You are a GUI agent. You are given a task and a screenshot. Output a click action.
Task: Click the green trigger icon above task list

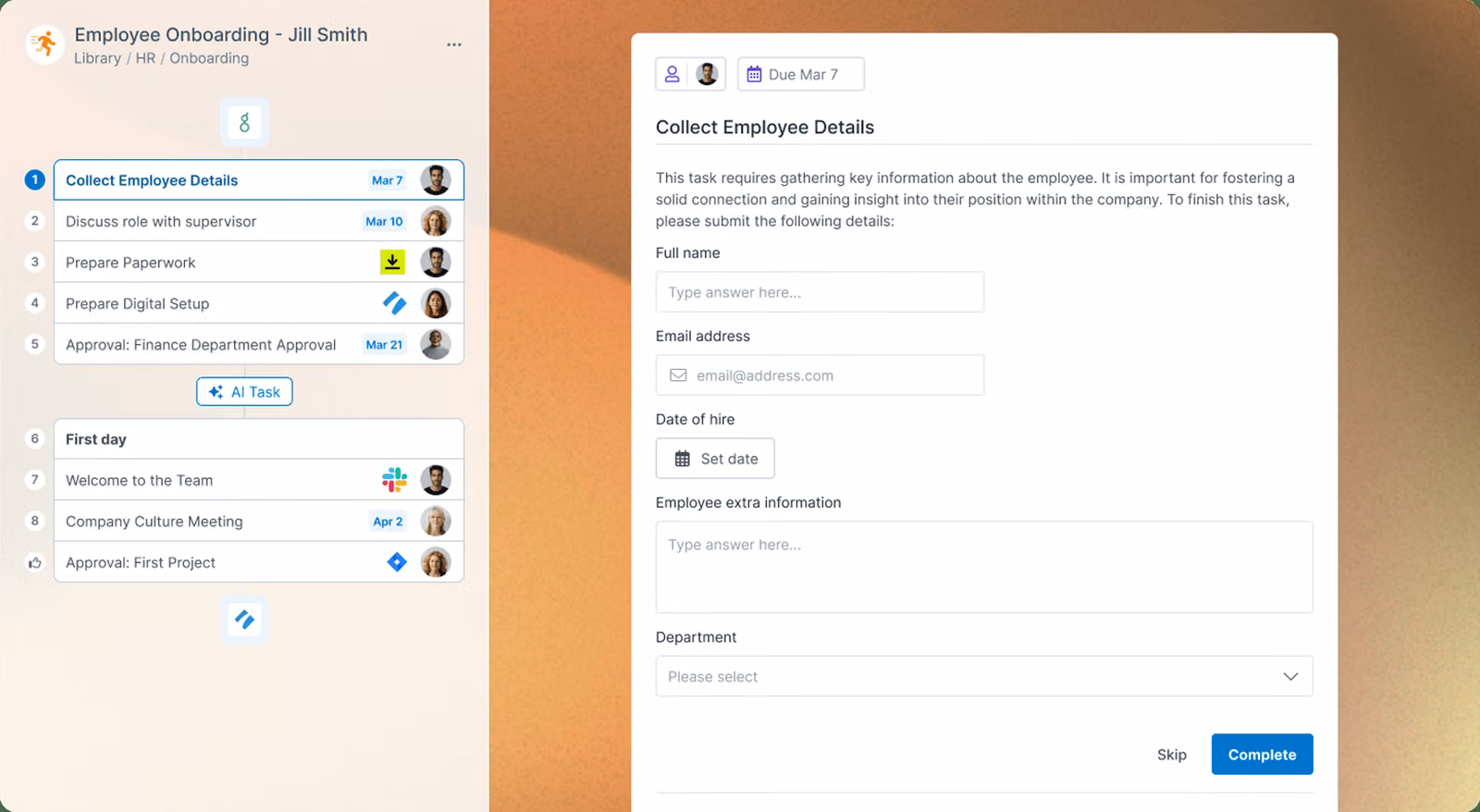click(x=244, y=122)
